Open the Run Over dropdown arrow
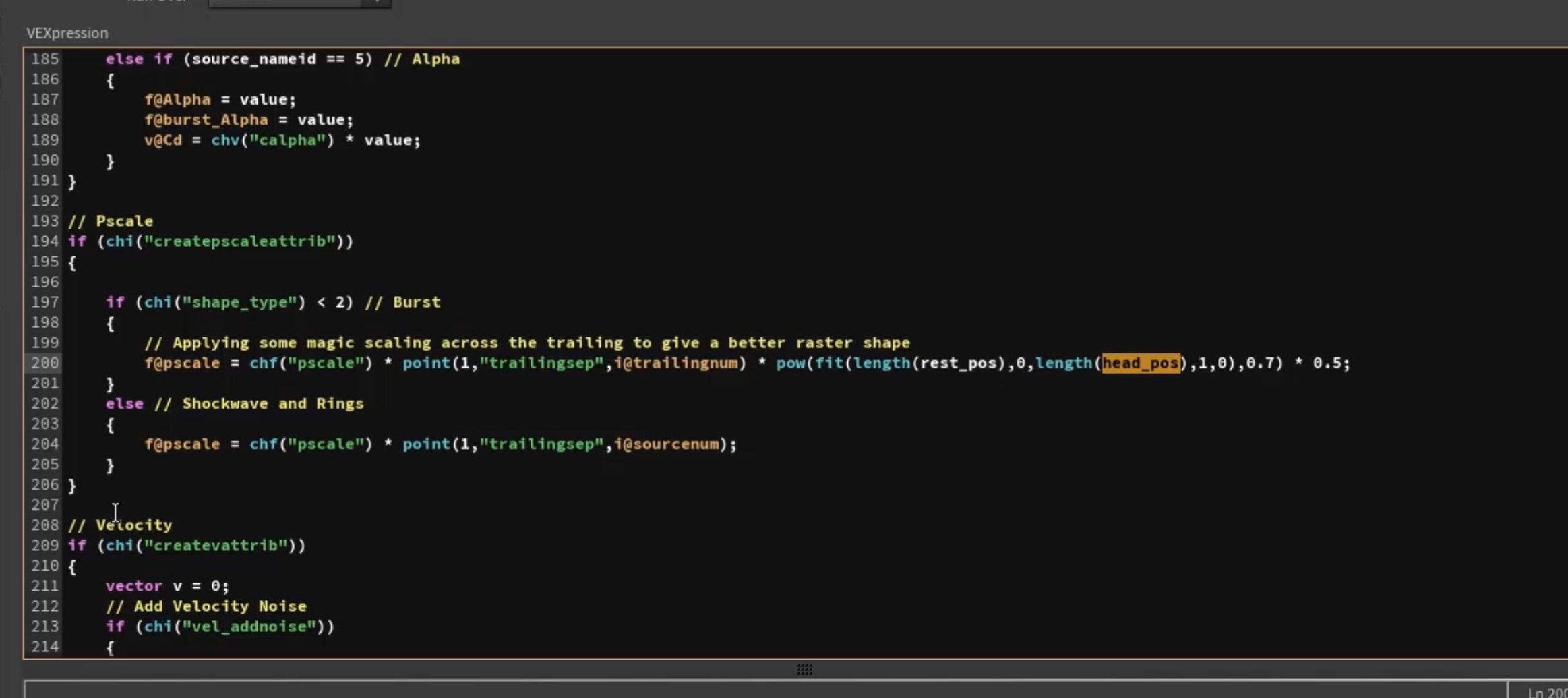 pyautogui.click(x=375, y=3)
